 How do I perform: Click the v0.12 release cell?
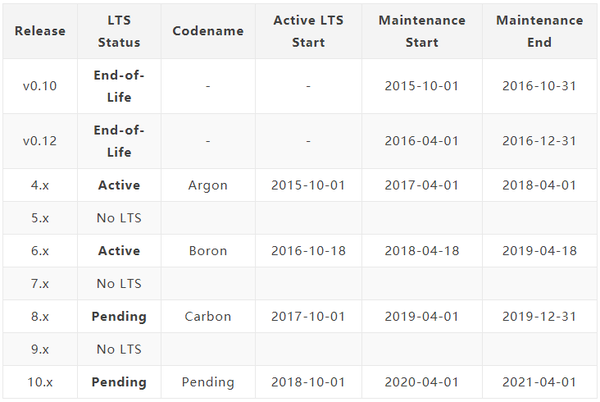click(40, 141)
